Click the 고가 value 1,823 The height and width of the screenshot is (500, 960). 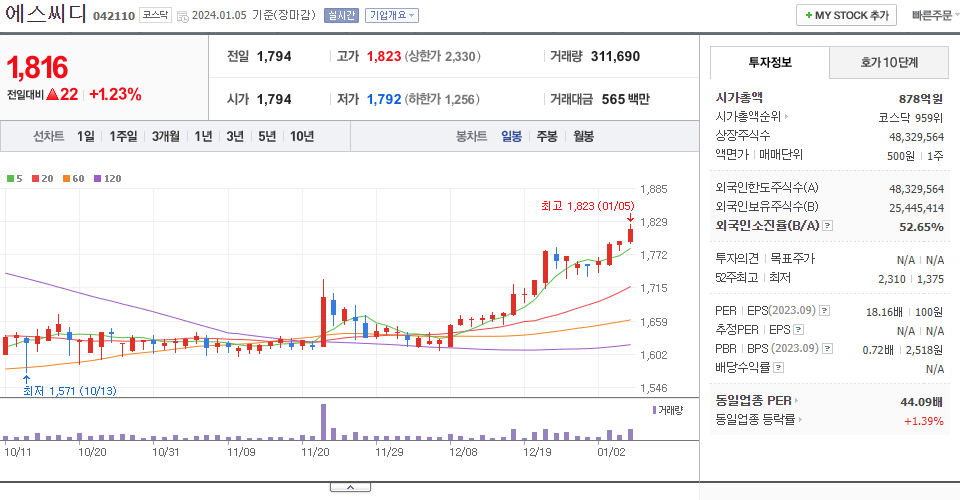click(x=384, y=56)
